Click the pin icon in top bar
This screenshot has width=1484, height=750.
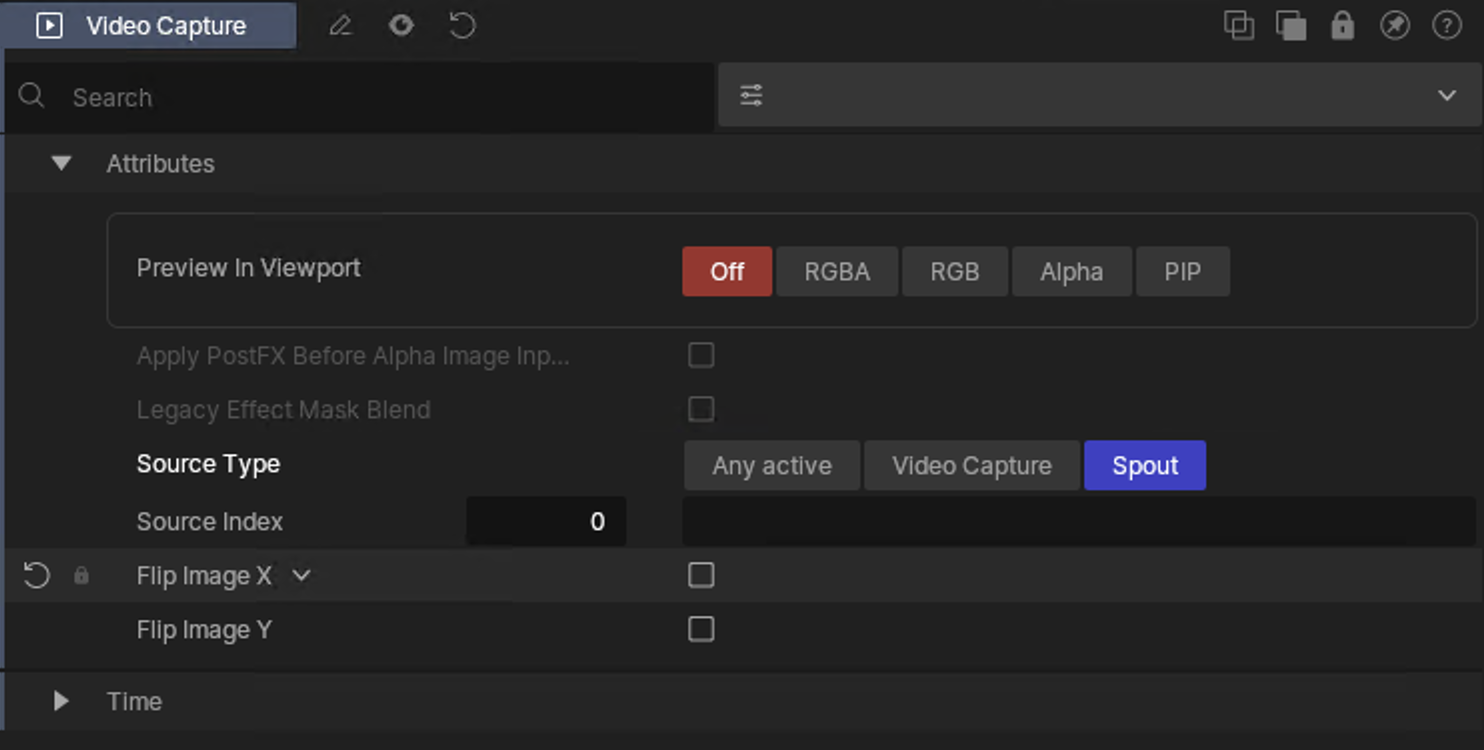pyautogui.click(x=1394, y=26)
